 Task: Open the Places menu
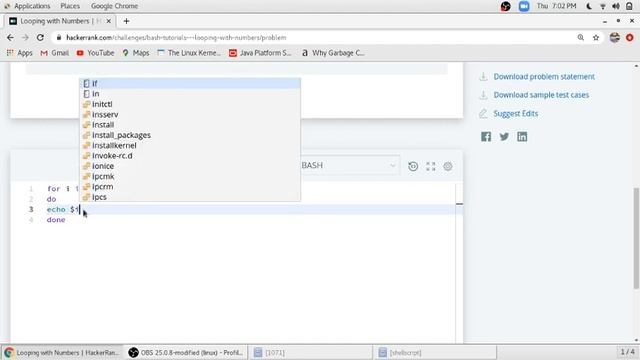(x=70, y=6)
